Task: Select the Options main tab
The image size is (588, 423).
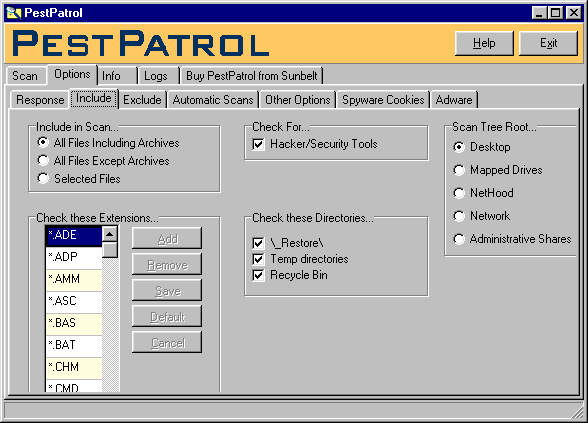Action: 72,74
